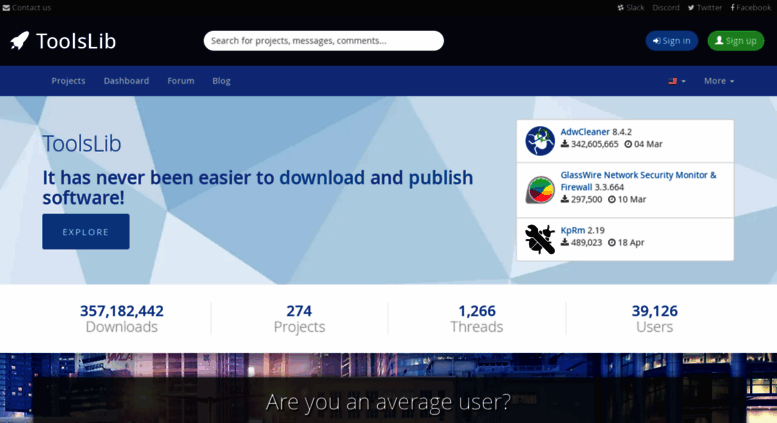Click the Contact us link

32,7
